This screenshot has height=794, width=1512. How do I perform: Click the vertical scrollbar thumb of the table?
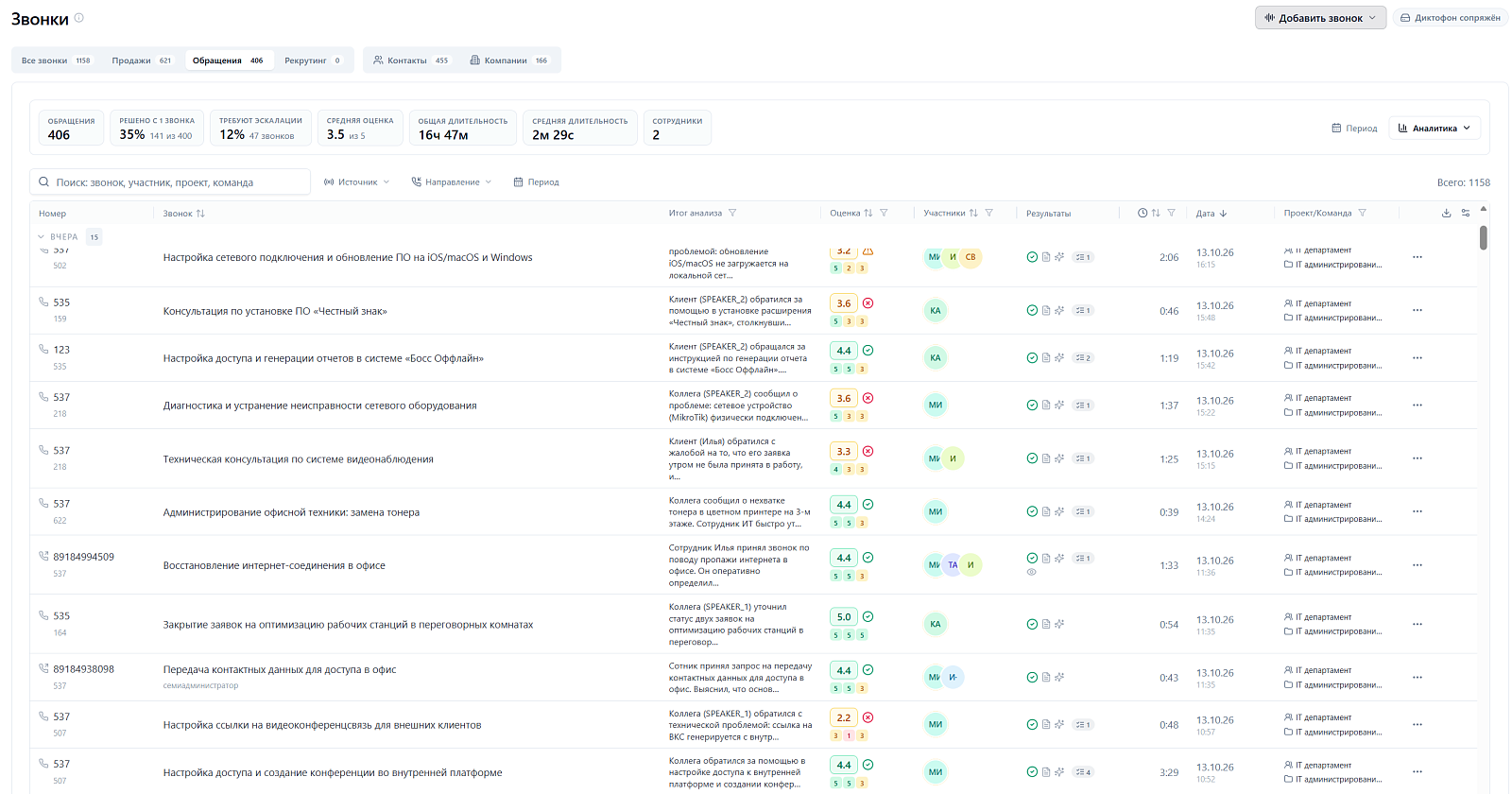(x=1484, y=237)
